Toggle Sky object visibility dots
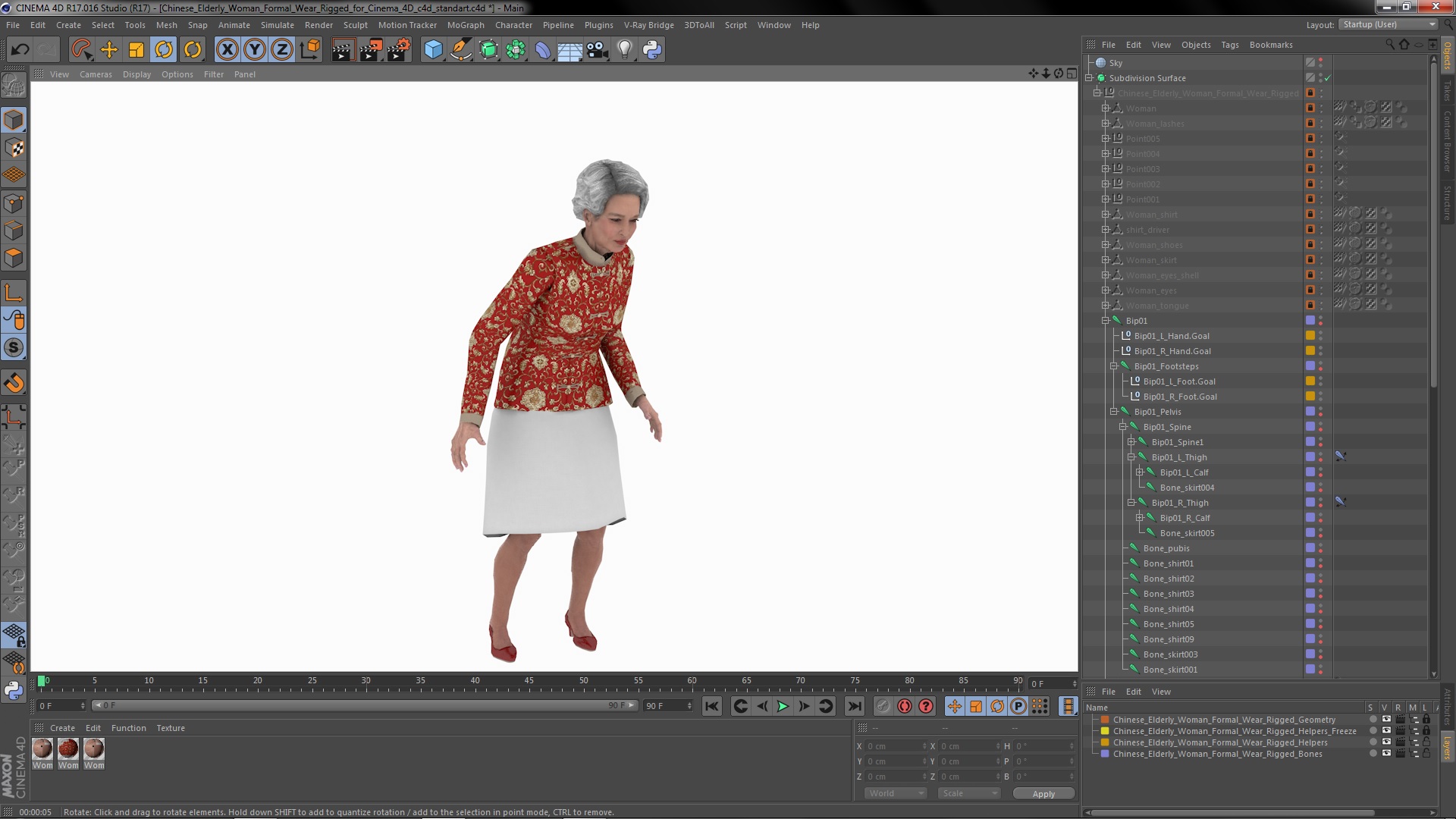This screenshot has width=1456, height=819. pos(1320,63)
